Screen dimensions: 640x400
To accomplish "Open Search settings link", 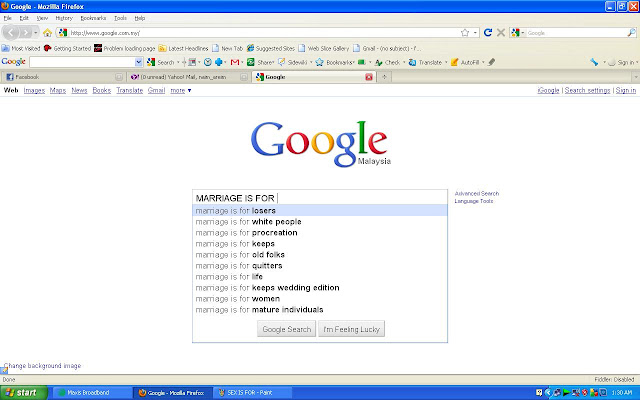I will (x=587, y=90).
